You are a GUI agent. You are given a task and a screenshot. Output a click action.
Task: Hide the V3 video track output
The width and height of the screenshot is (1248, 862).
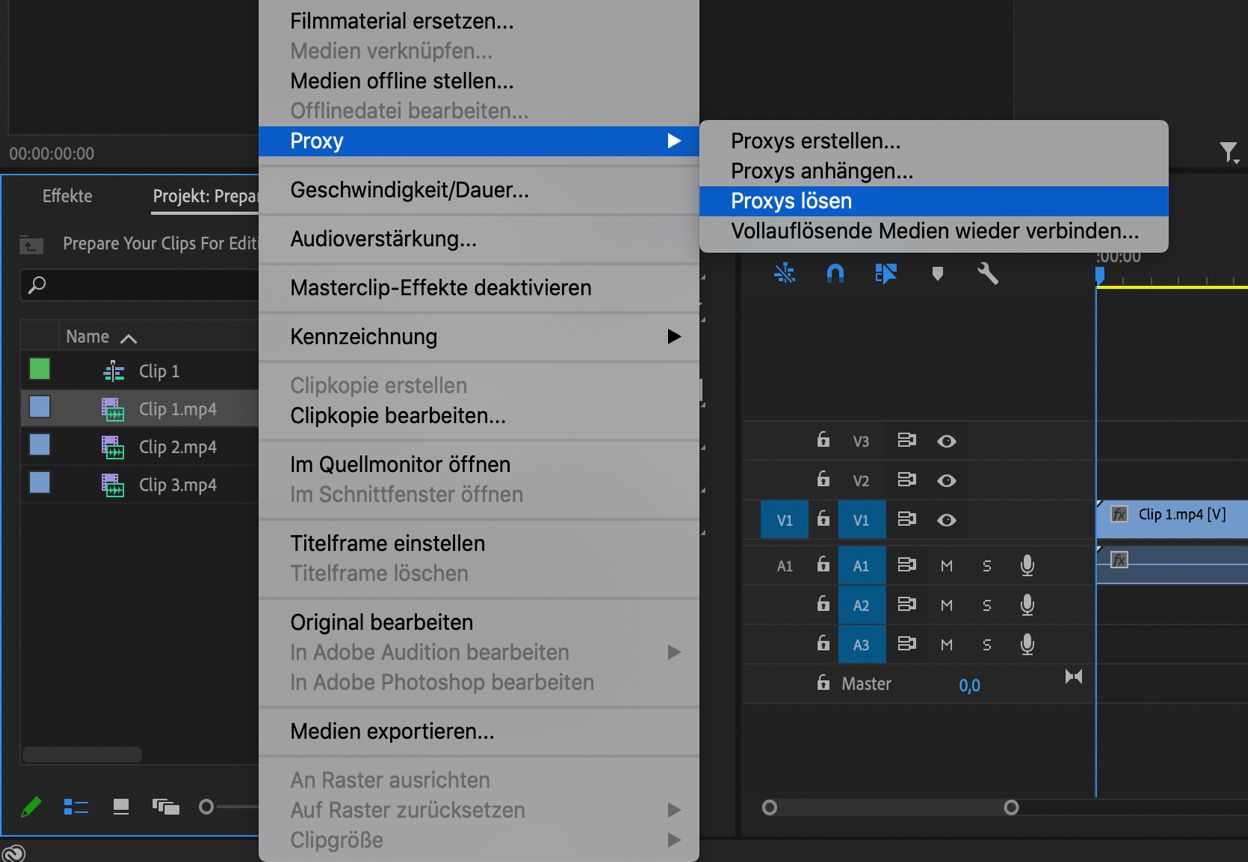click(x=946, y=441)
